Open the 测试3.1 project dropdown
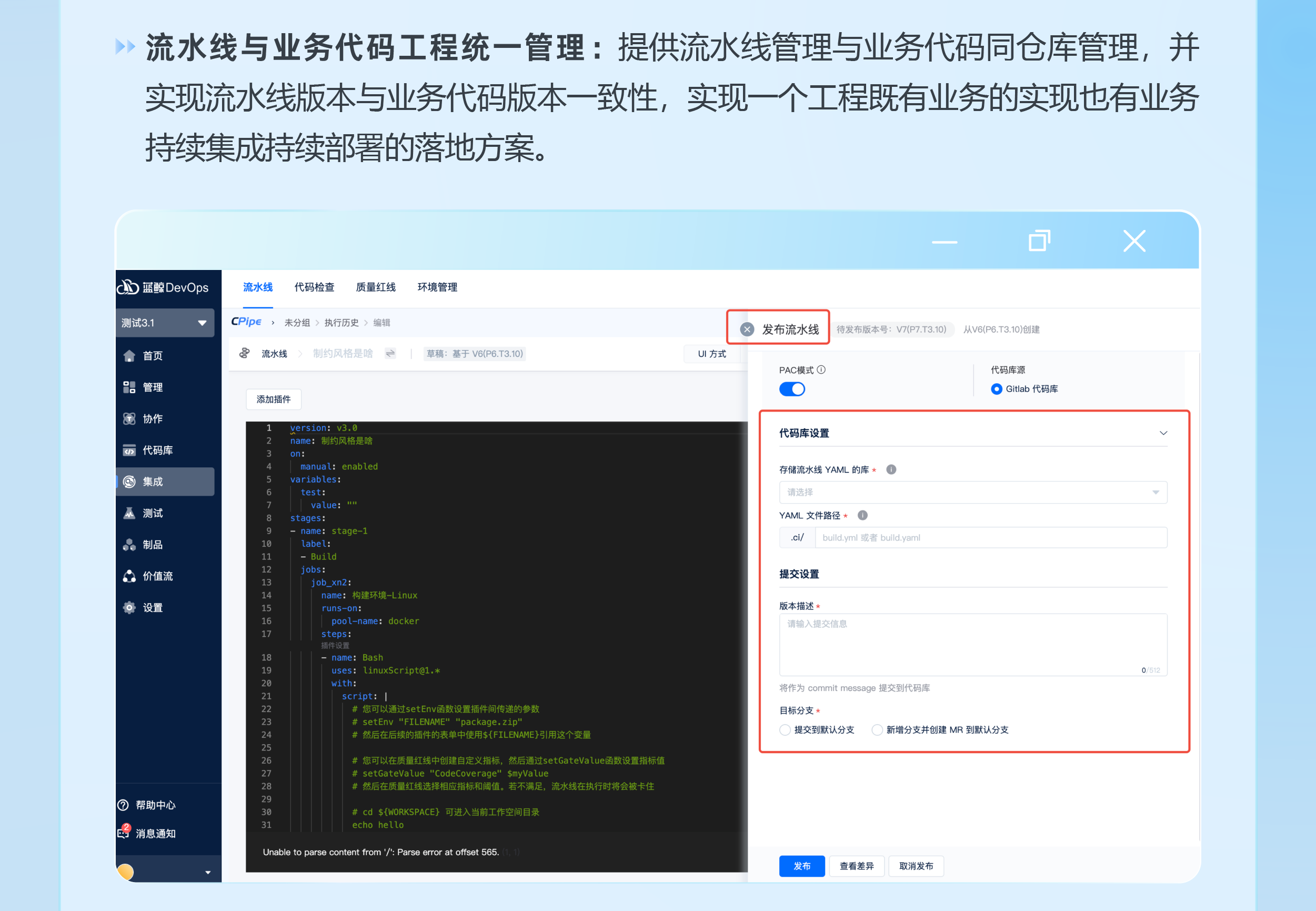 (165, 323)
